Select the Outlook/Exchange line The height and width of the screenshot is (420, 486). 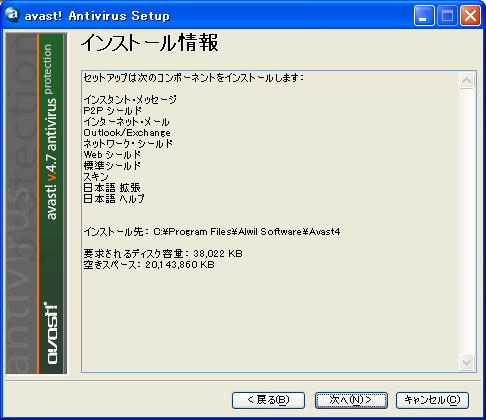[x=127, y=132]
